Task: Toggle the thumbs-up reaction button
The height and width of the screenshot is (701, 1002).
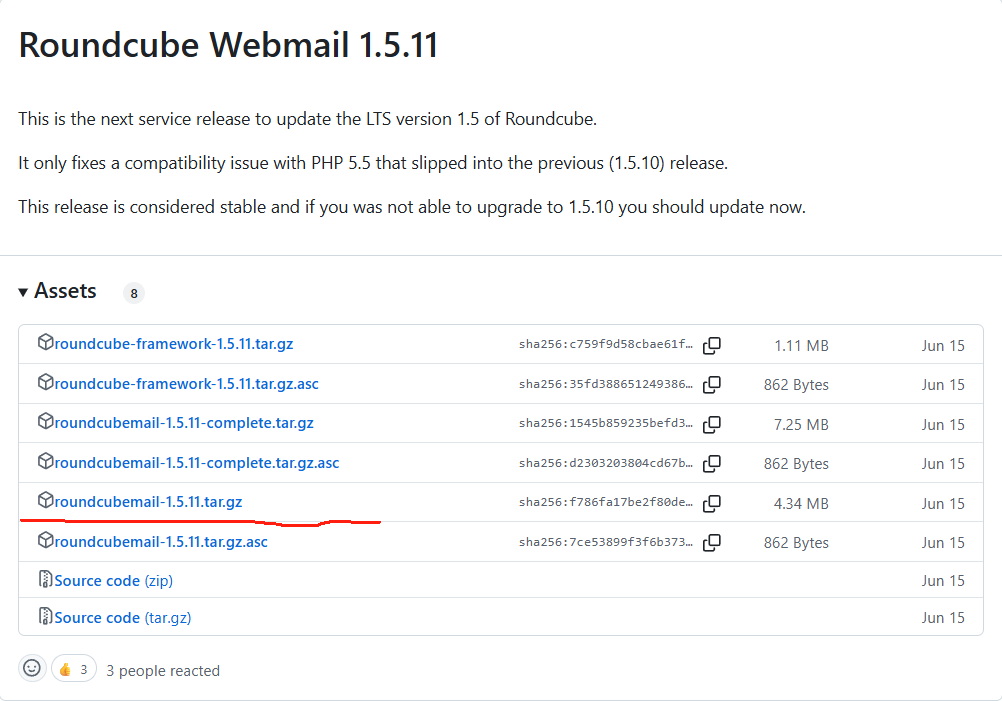Action: click(x=73, y=669)
